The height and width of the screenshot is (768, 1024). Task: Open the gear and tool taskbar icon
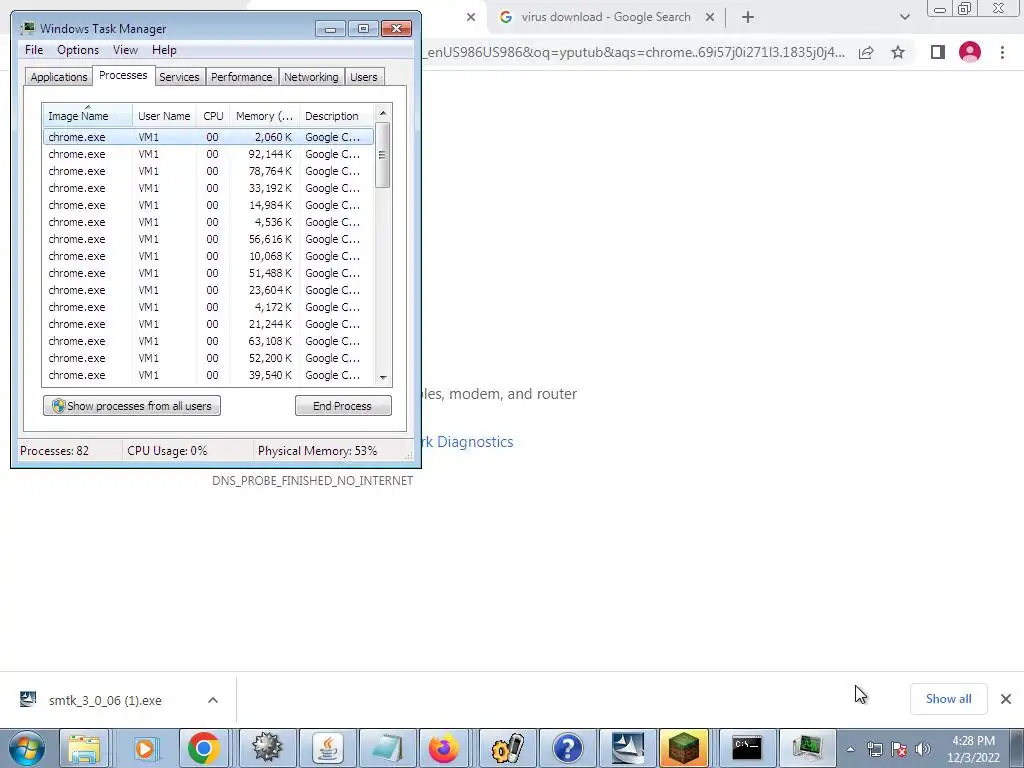coord(507,748)
